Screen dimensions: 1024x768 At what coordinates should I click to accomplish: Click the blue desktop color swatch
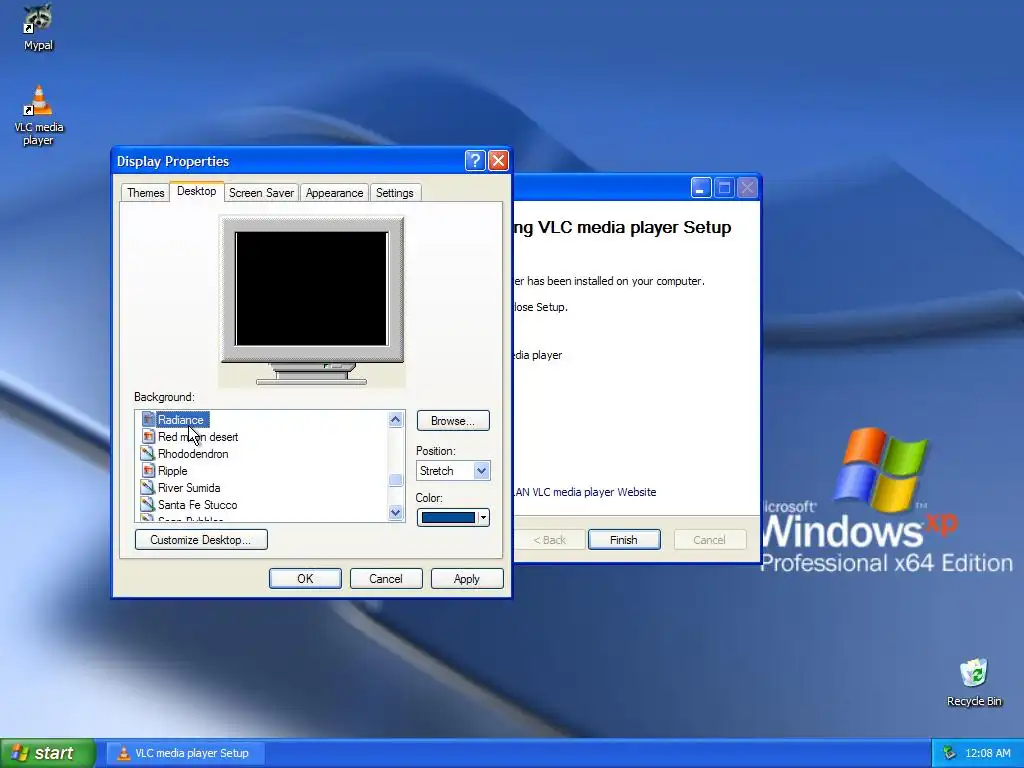448,517
